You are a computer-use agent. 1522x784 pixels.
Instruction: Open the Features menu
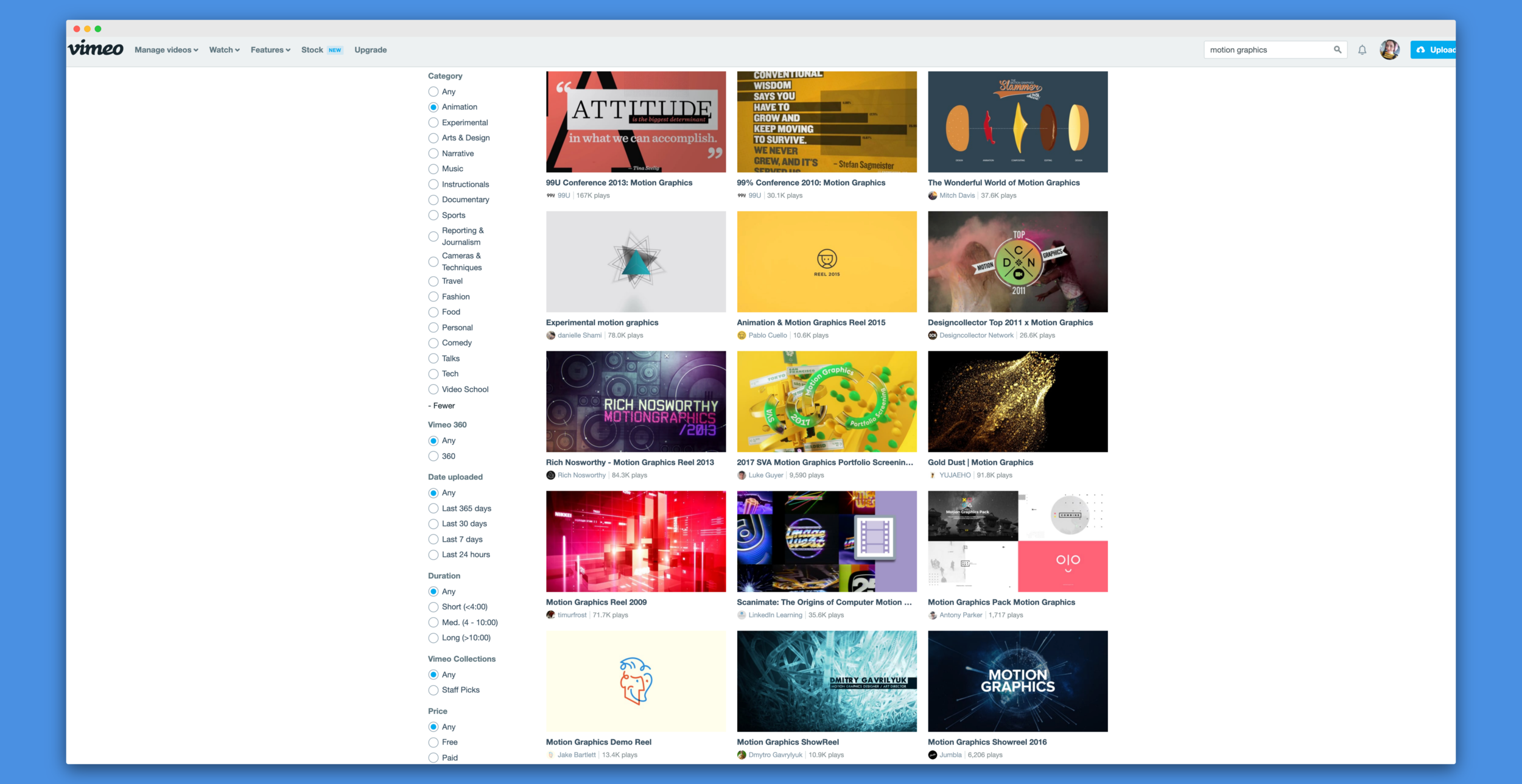pyautogui.click(x=270, y=50)
